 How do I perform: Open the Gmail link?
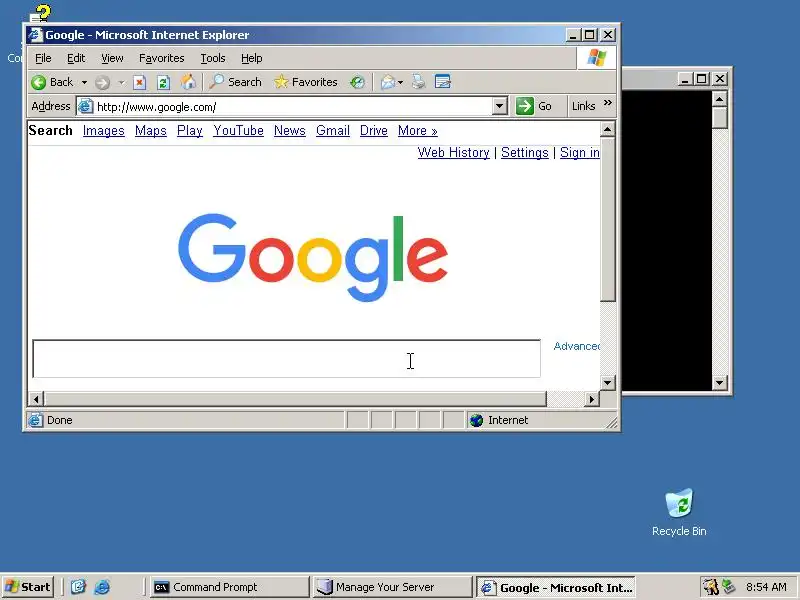tap(333, 131)
